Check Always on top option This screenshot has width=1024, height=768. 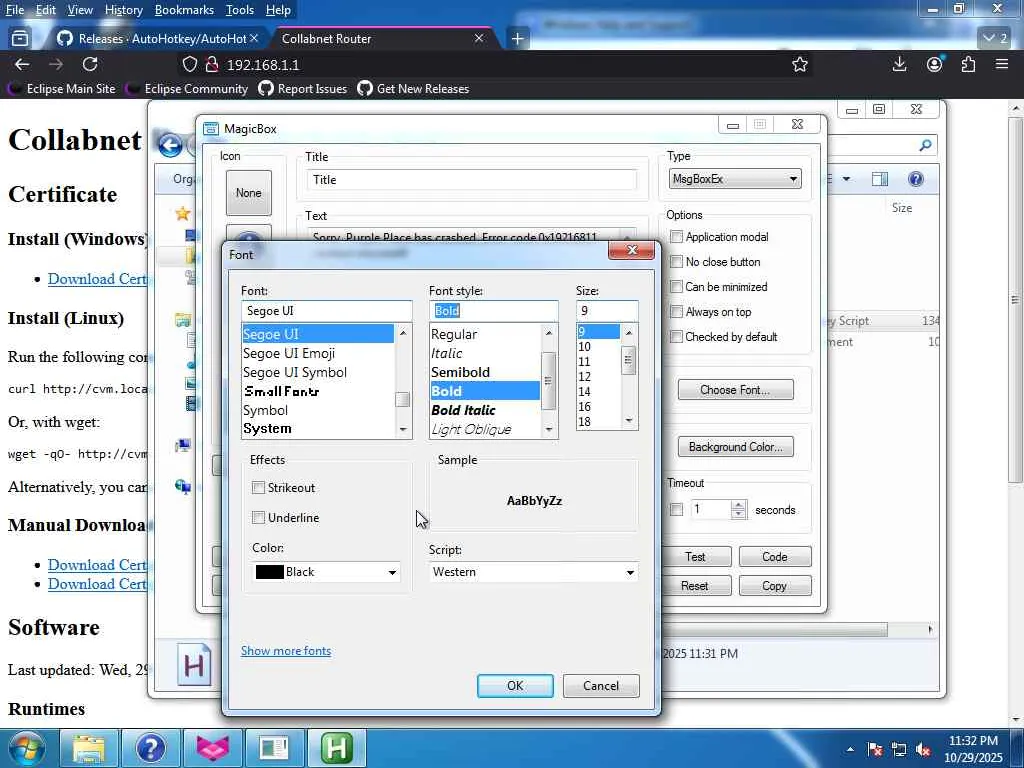(677, 312)
